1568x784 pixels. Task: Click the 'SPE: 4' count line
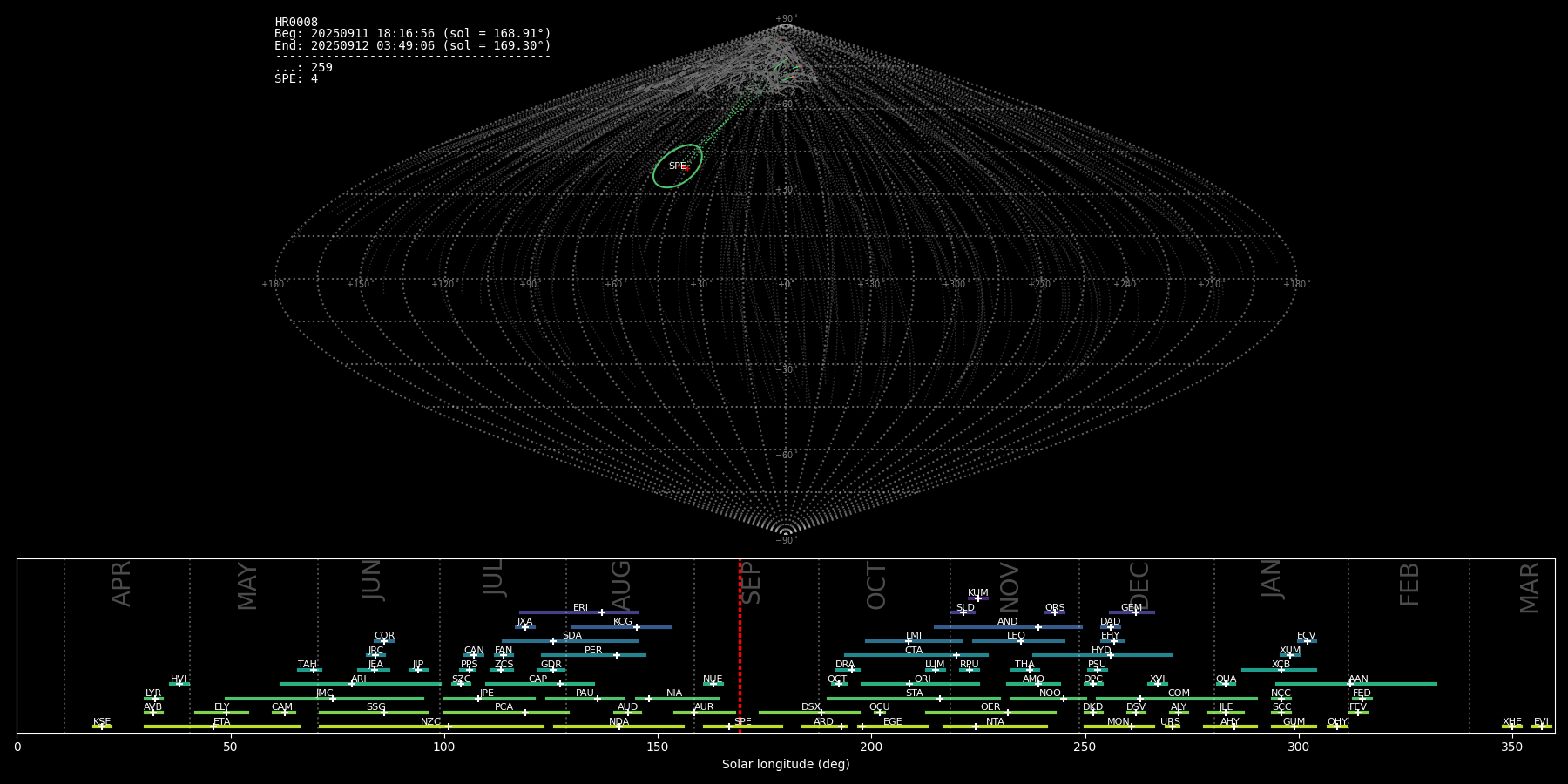point(296,79)
